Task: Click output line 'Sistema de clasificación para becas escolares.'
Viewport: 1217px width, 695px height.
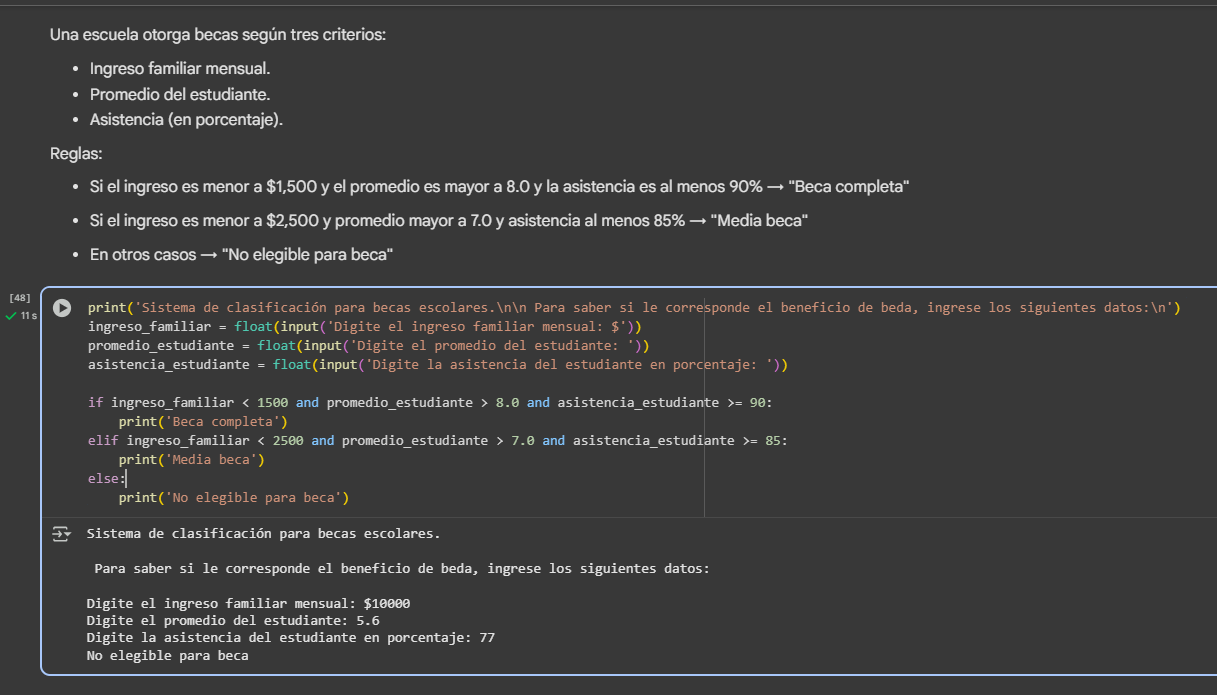Action: 264,534
